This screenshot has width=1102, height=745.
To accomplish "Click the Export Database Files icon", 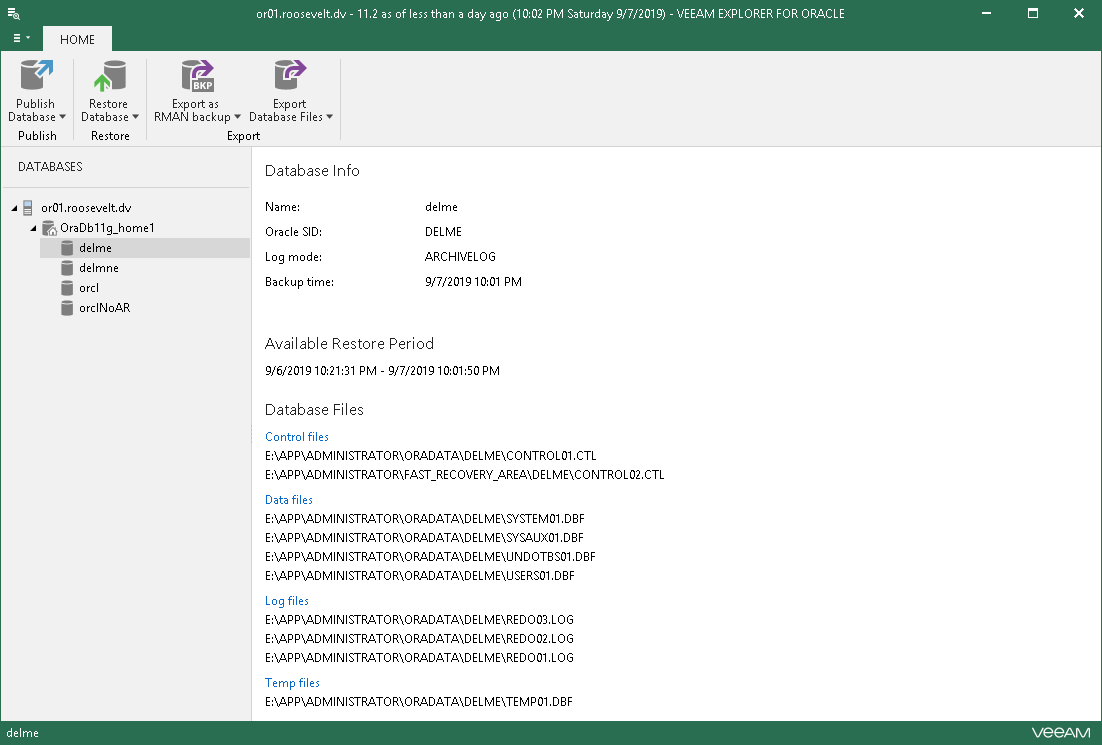I will click(290, 75).
